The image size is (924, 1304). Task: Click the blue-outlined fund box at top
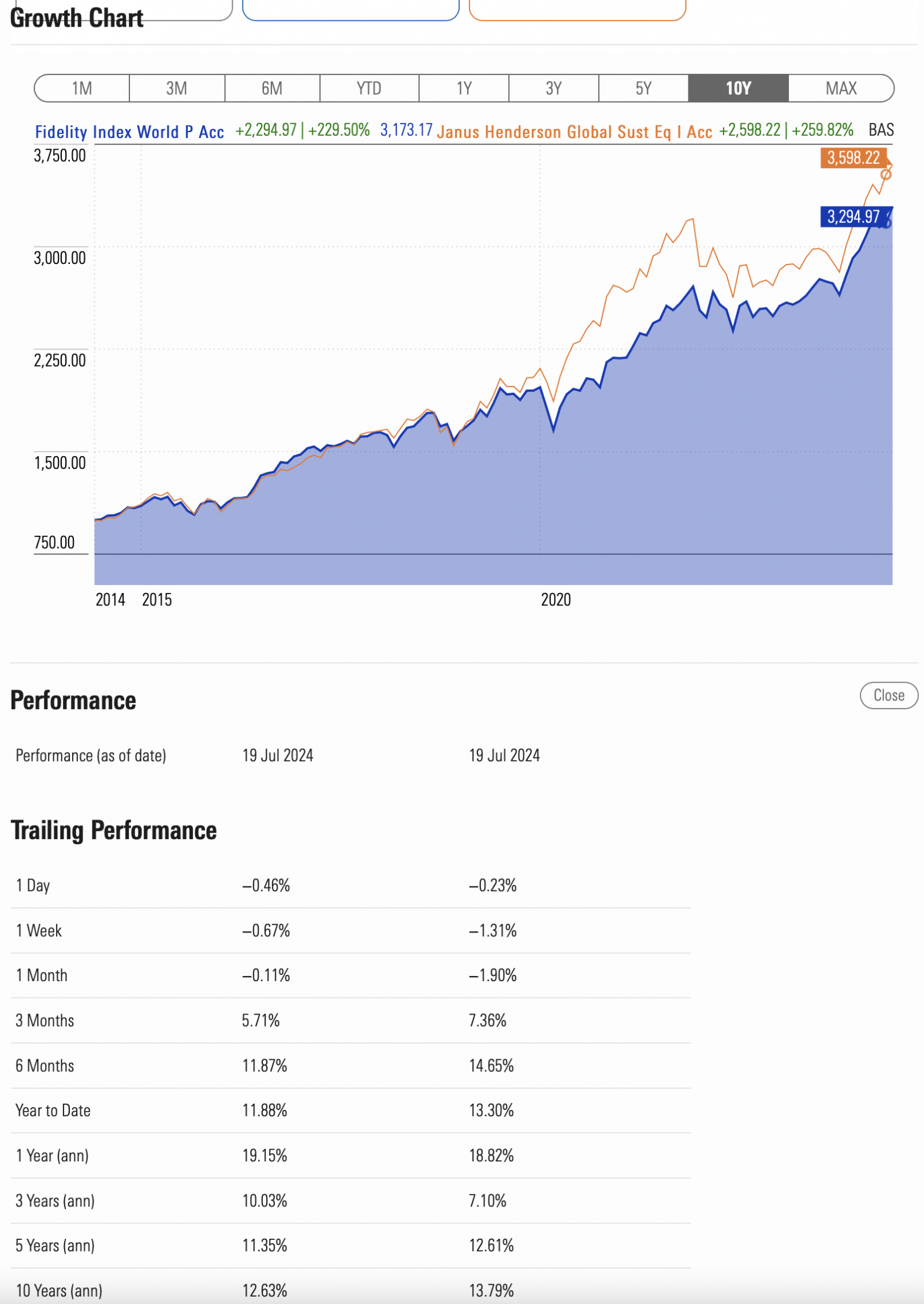point(351,10)
